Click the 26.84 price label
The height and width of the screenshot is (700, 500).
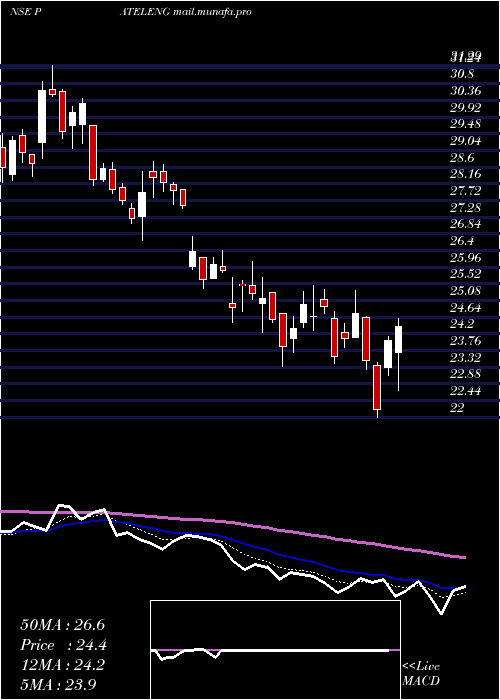pos(466,224)
